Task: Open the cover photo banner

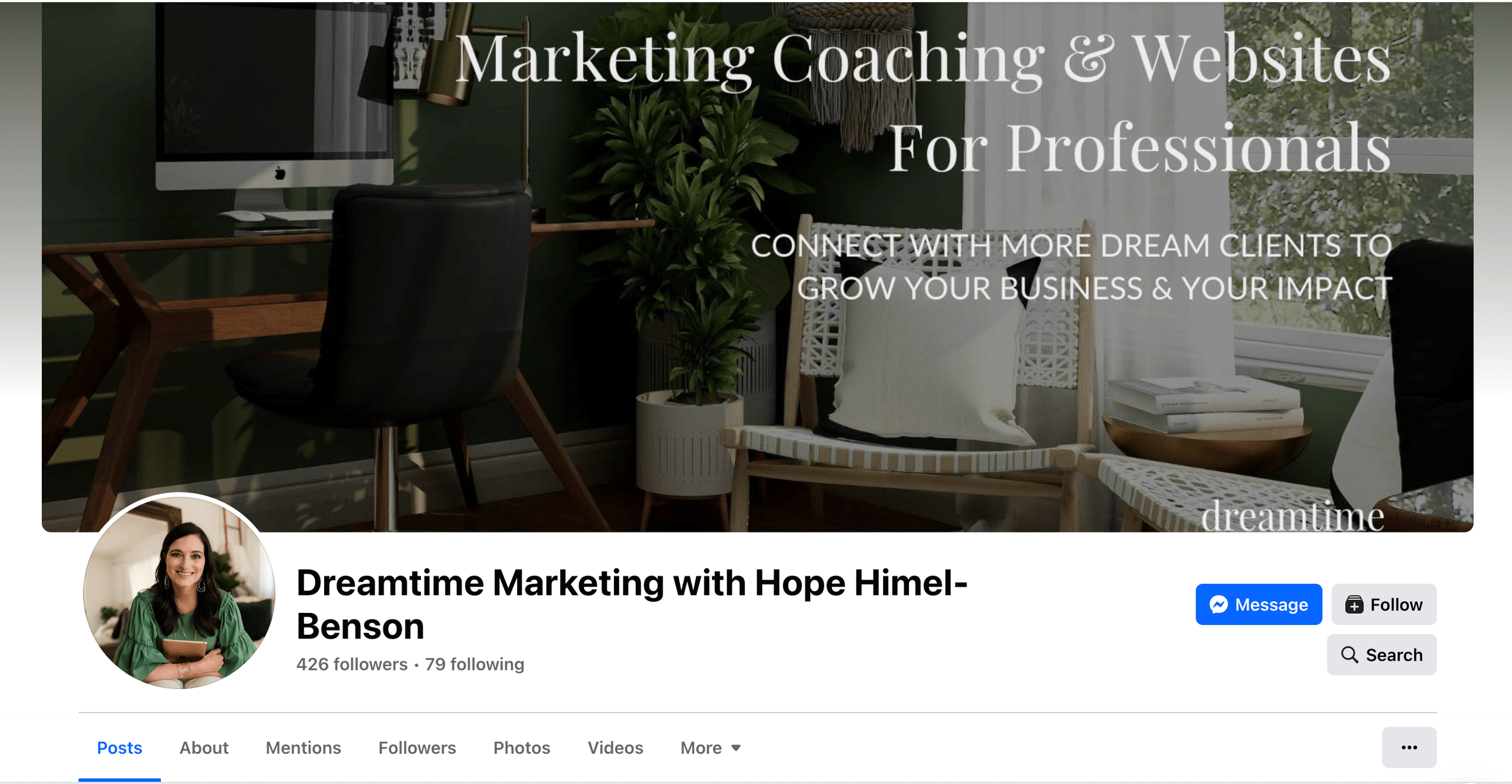Action: [x=757, y=267]
